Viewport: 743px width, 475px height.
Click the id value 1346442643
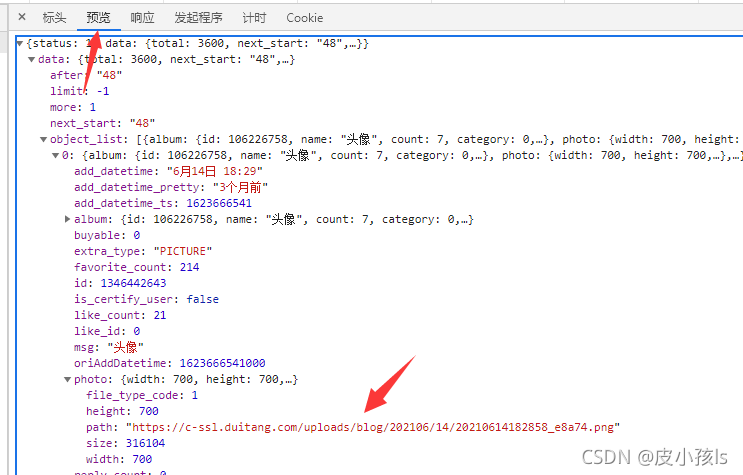(134, 283)
